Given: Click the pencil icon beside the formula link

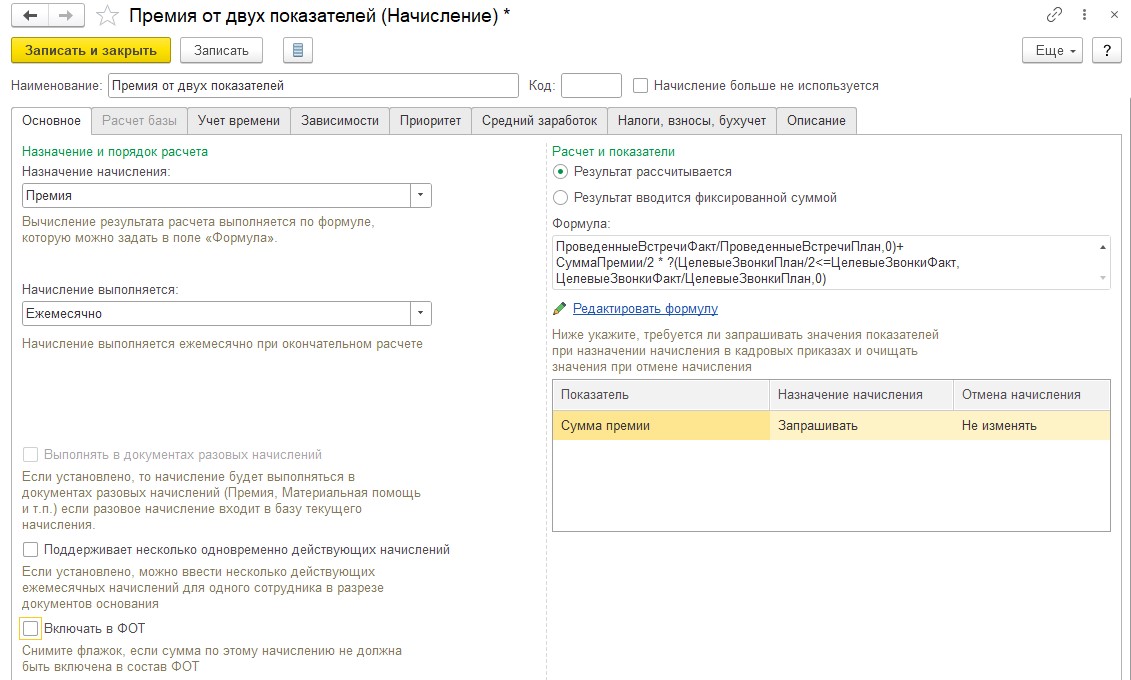Looking at the screenshot, I should [x=559, y=309].
